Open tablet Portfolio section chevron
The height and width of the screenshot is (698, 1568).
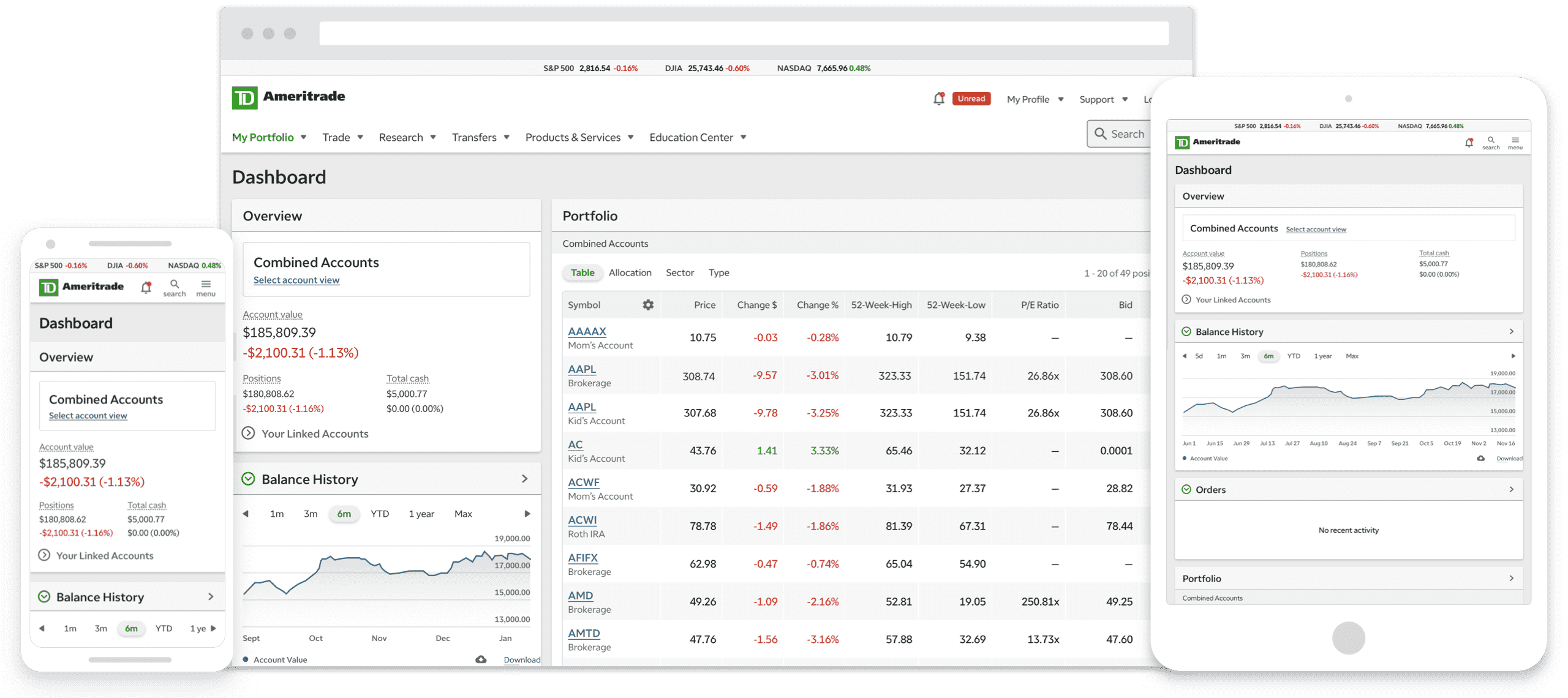1512,578
